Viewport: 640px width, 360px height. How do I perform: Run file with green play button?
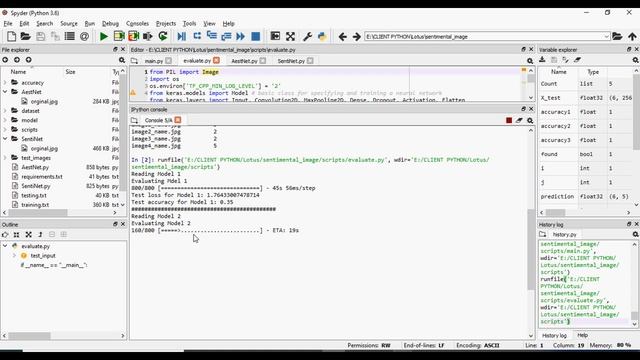(104, 36)
